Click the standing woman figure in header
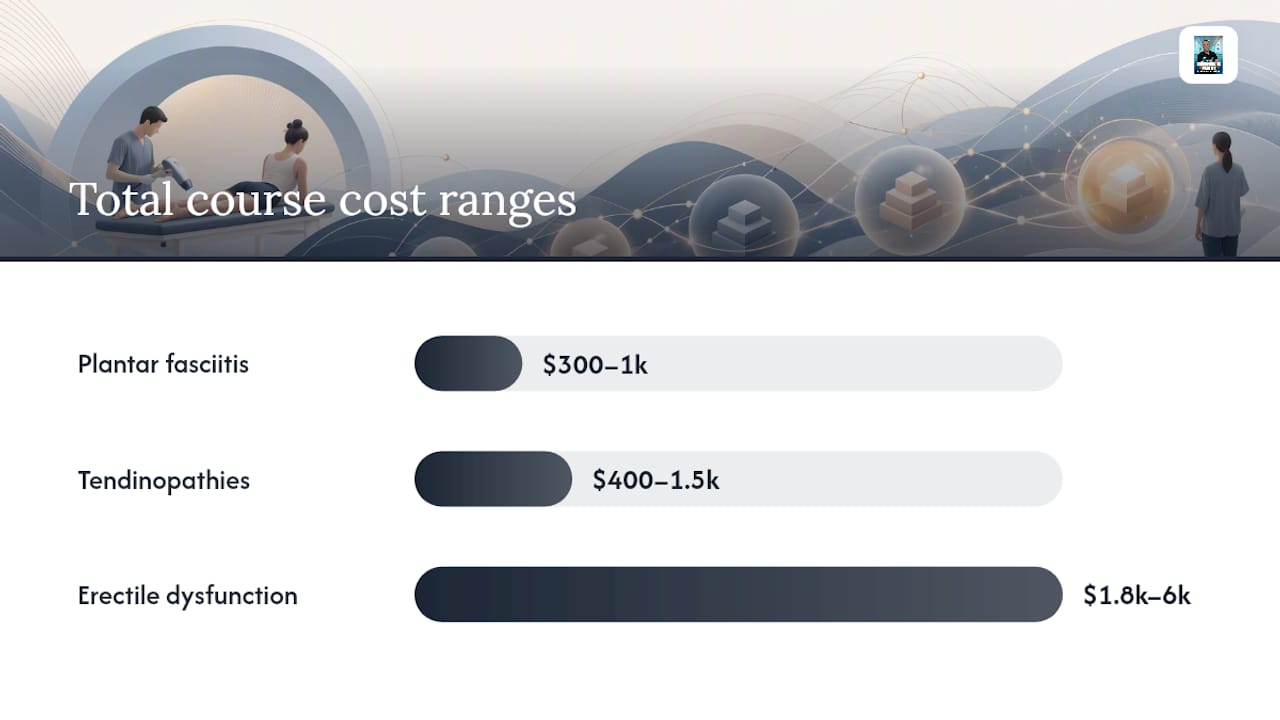This screenshot has height=720, width=1280. tap(1221, 193)
